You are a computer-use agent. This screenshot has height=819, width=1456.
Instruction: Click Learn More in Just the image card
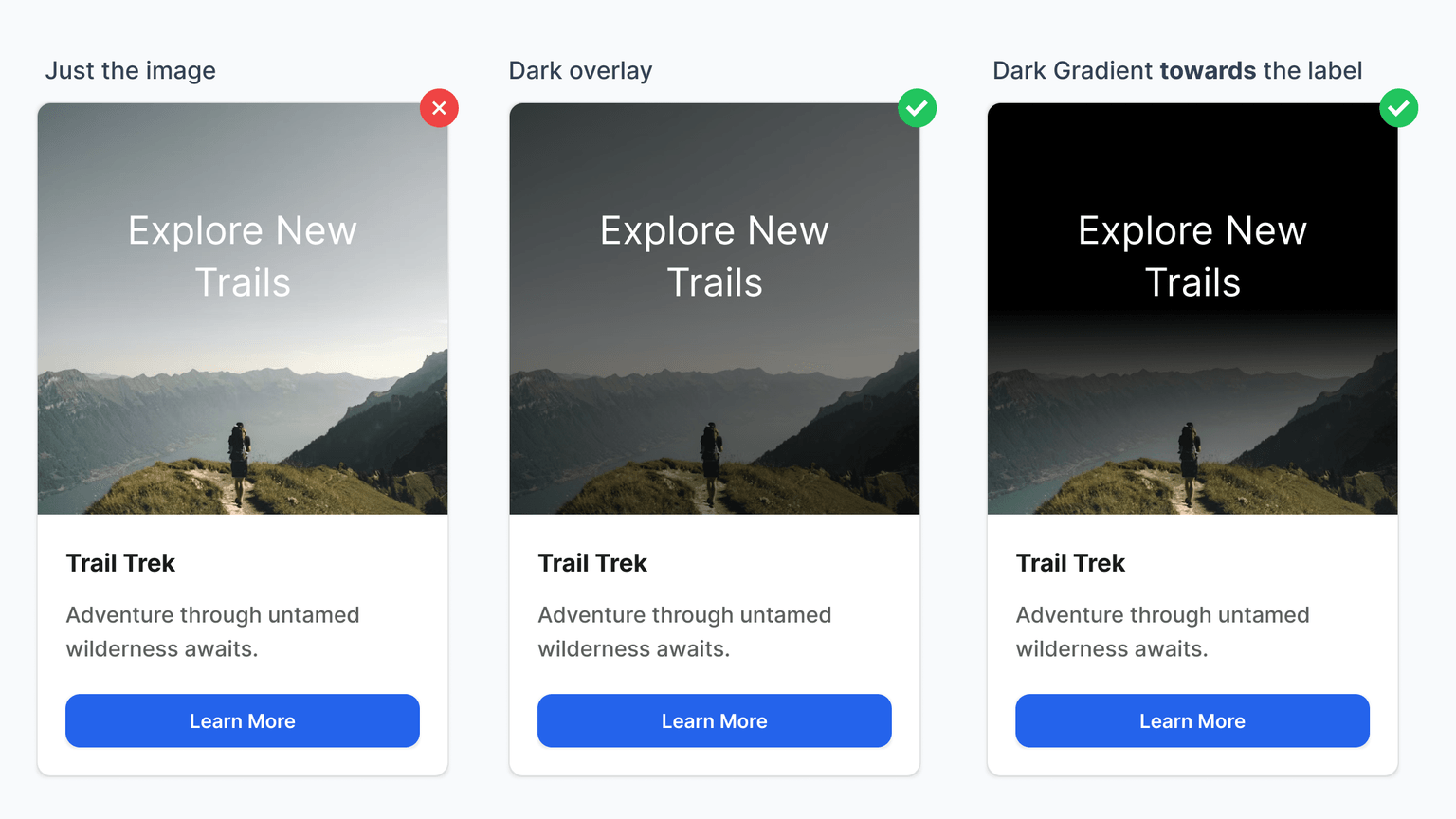pos(243,720)
